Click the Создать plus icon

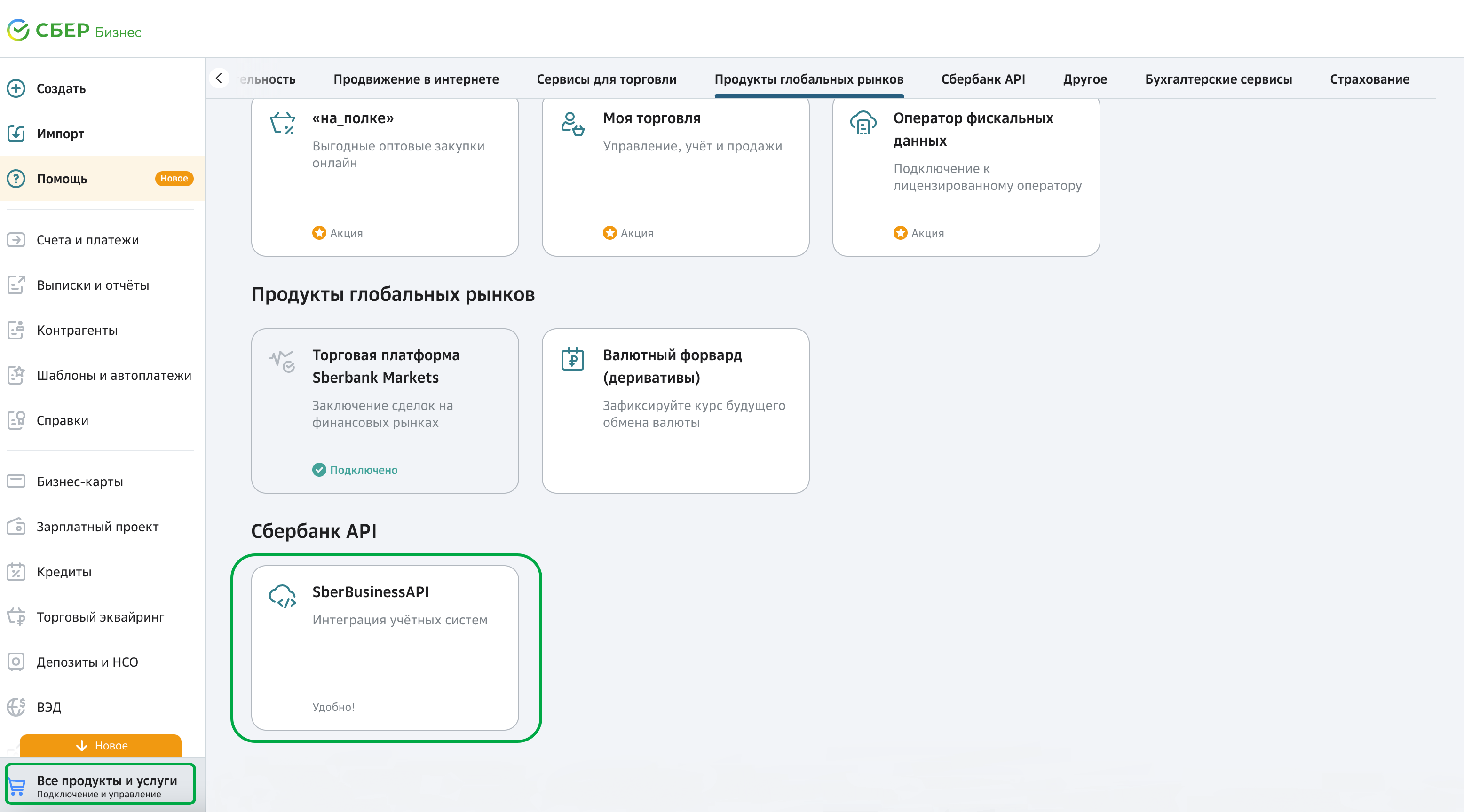coord(16,89)
